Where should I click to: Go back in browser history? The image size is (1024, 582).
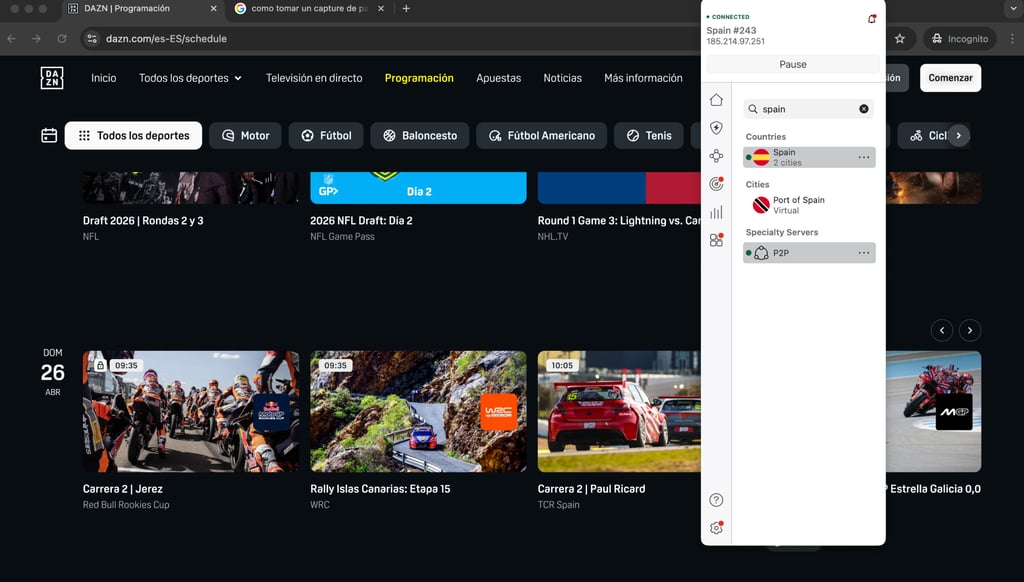pos(11,39)
